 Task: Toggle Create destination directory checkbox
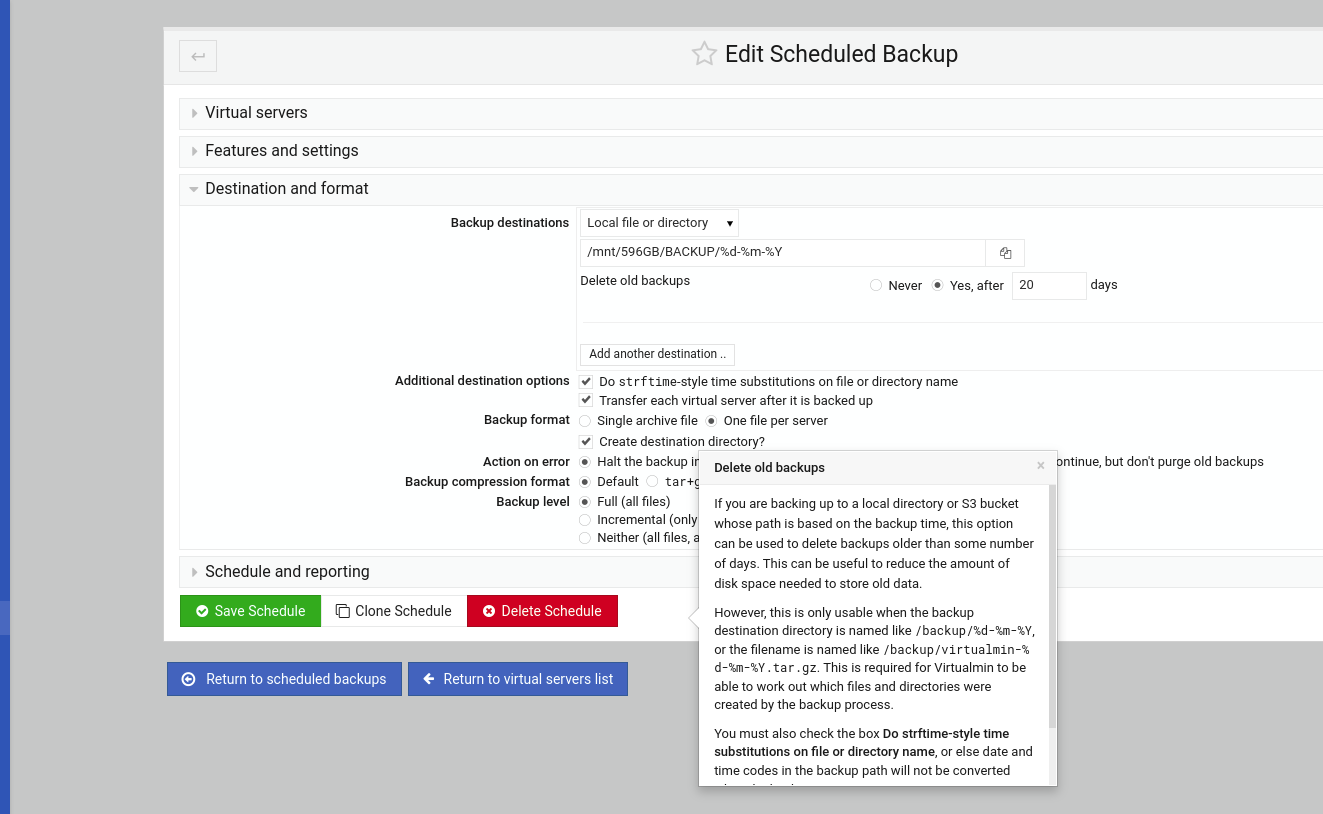(x=586, y=442)
